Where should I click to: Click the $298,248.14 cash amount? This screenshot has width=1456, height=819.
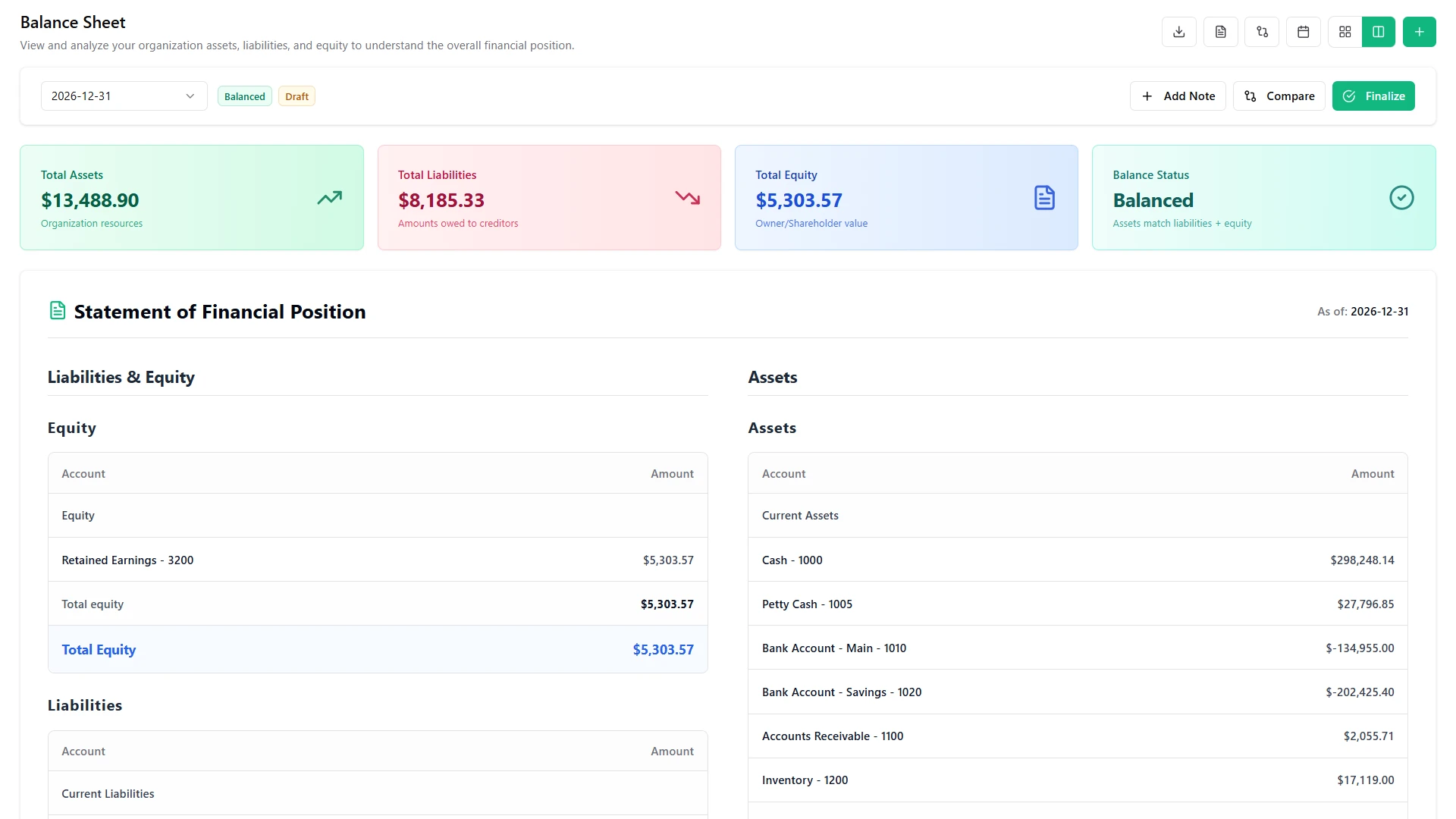1362,560
